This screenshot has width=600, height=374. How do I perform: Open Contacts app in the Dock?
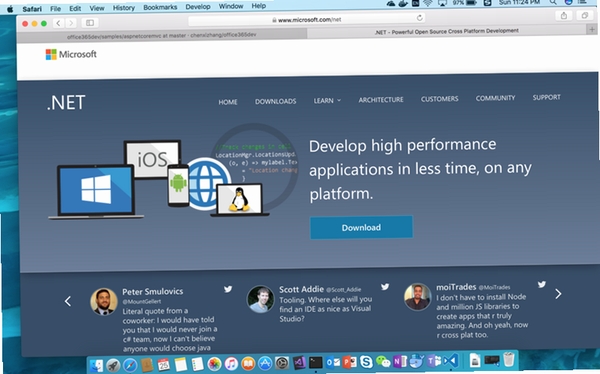click(x=147, y=365)
